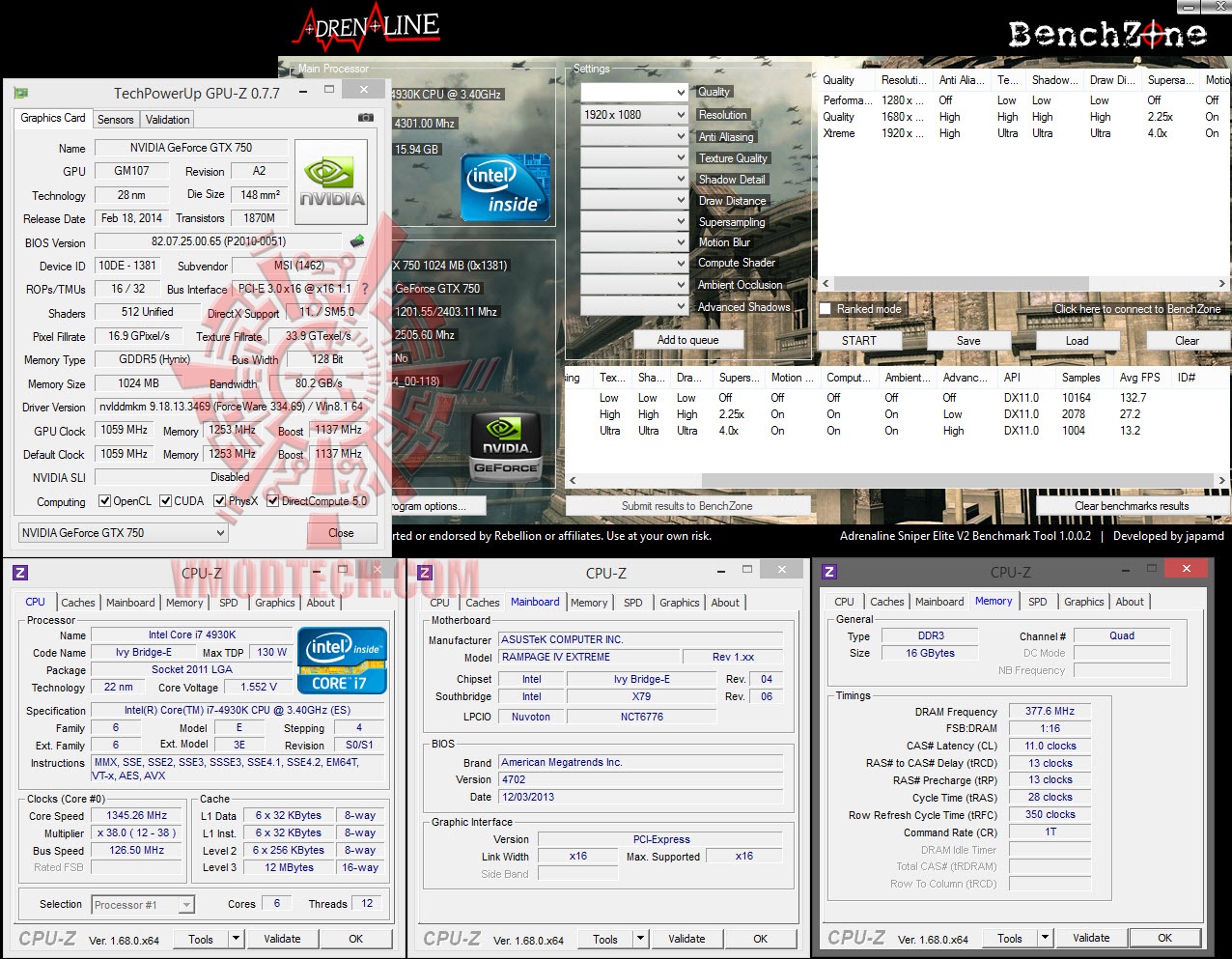Toggle the OpenCL checkbox
This screenshot has height=959, width=1232.
[105, 501]
